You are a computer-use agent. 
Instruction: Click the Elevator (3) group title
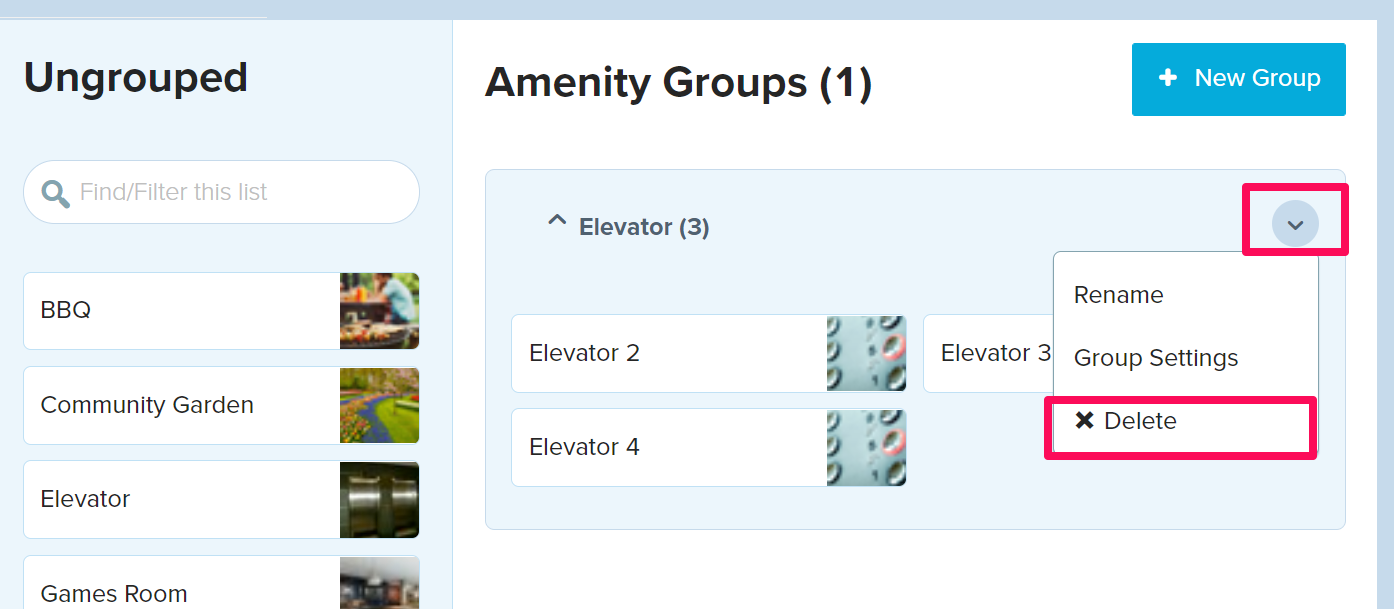pyautogui.click(x=644, y=227)
